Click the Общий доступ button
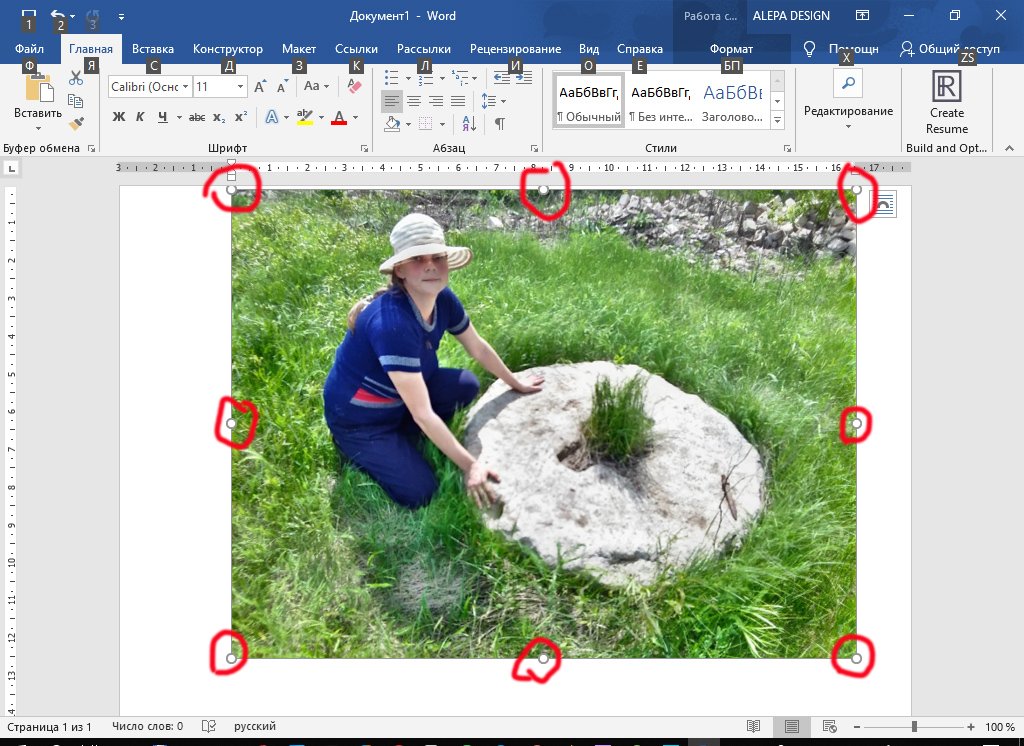Viewport: 1024px width, 746px height. coord(949,49)
